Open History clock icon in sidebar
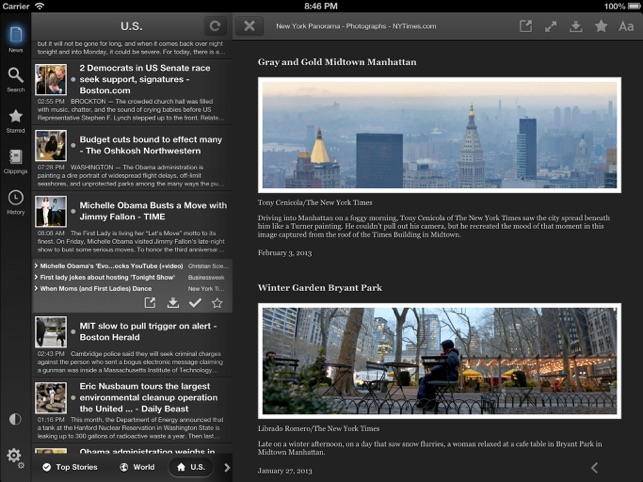 point(16,202)
